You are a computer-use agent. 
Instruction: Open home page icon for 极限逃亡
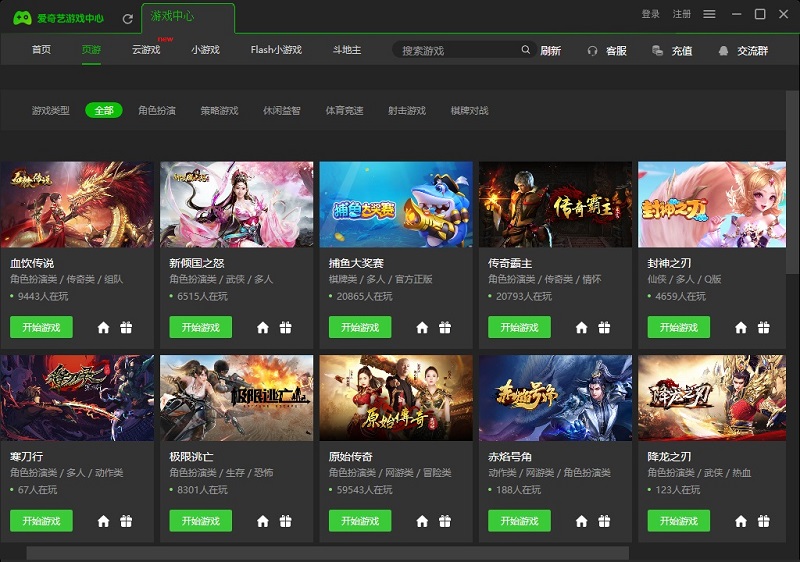[263, 521]
